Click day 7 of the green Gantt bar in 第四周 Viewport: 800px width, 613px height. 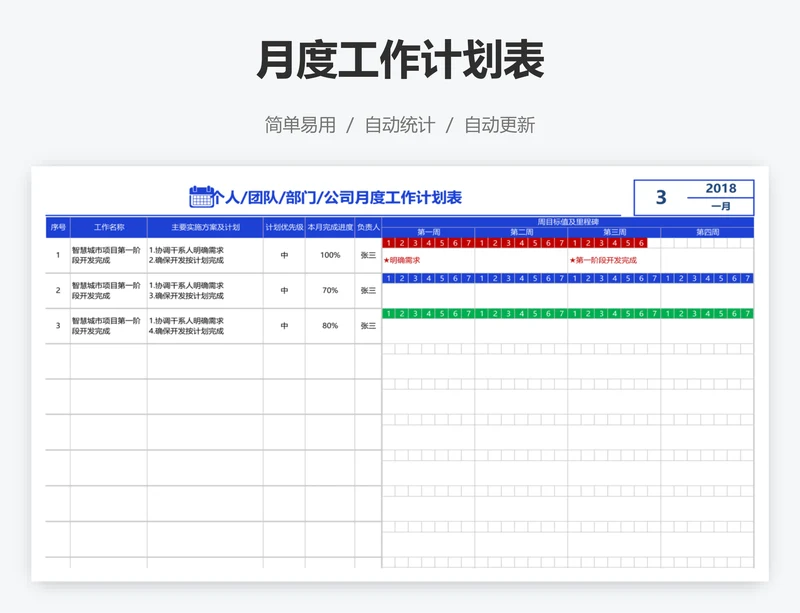[747, 313]
